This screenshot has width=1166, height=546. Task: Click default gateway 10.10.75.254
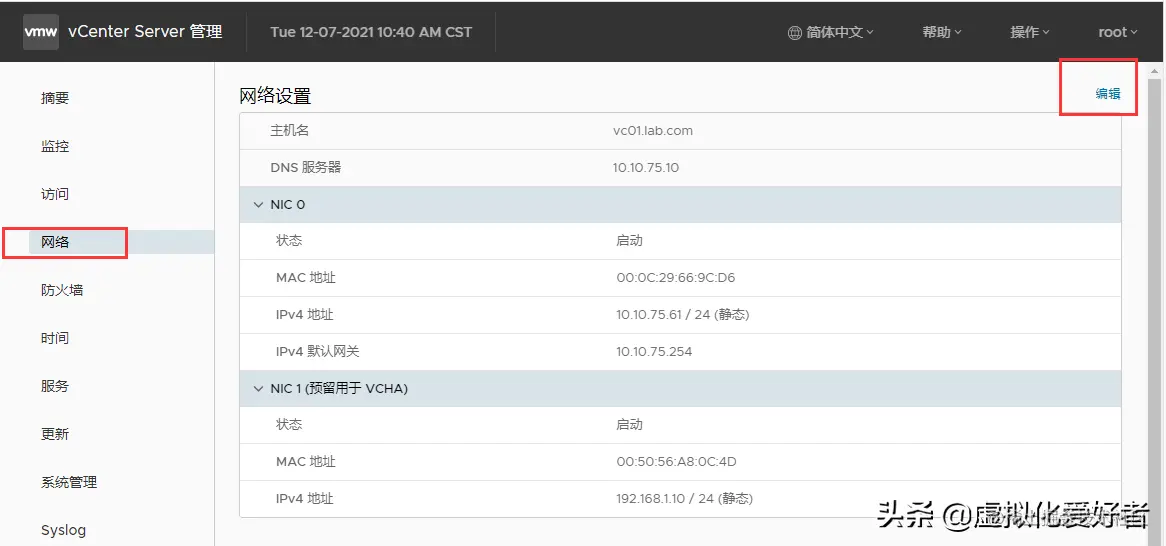click(x=654, y=351)
